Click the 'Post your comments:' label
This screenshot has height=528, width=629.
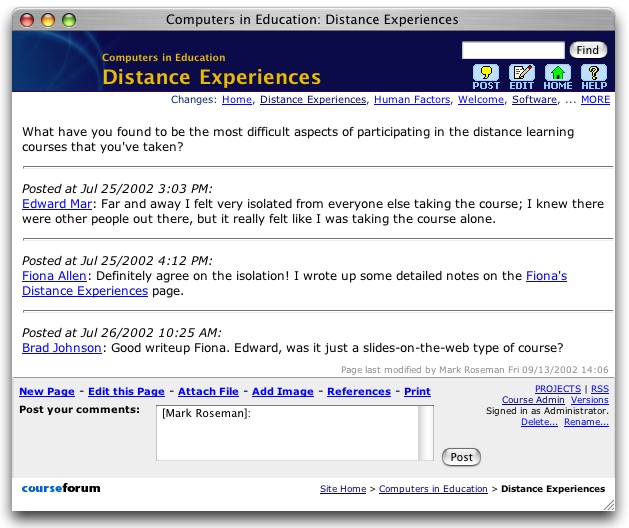coord(79,410)
